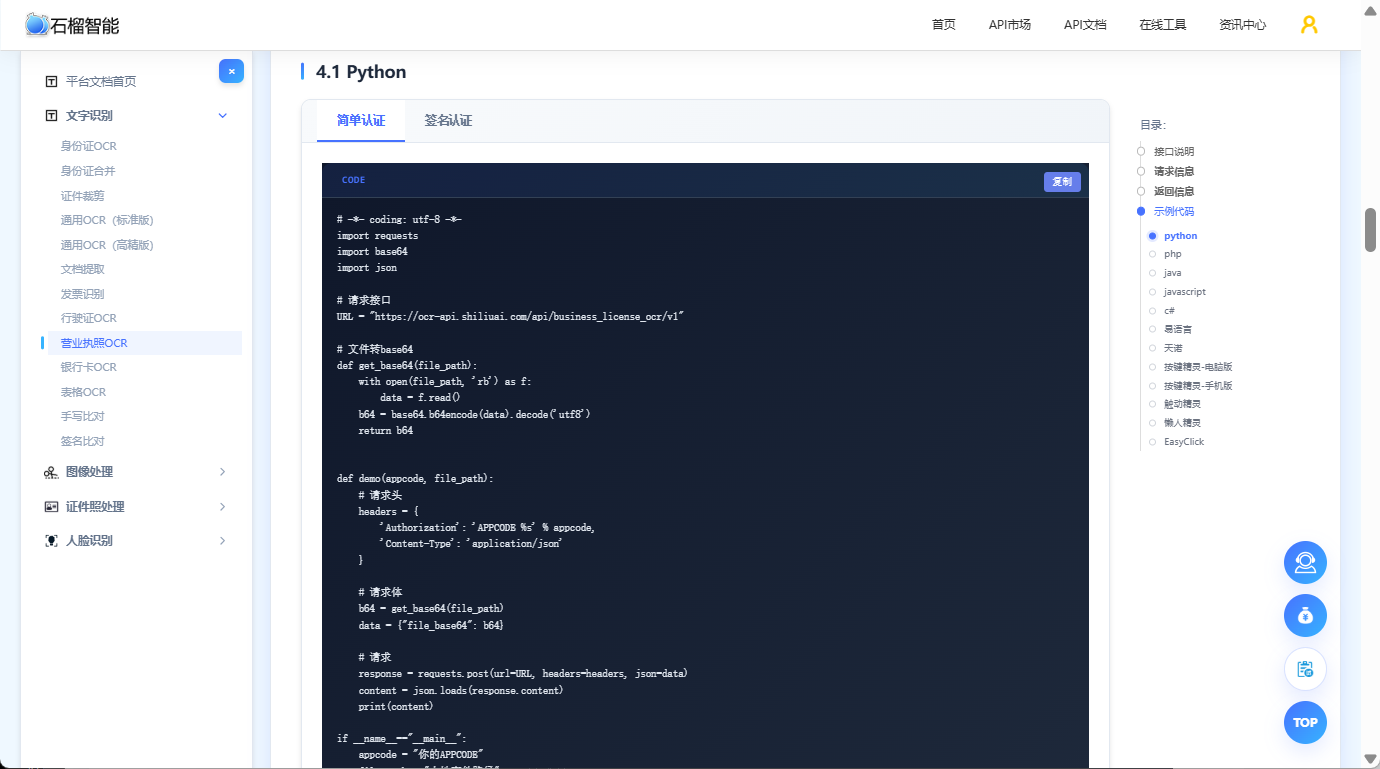Expand the 图像处理 section chevron
Image resolution: width=1380 pixels, height=769 pixels.
tap(222, 472)
